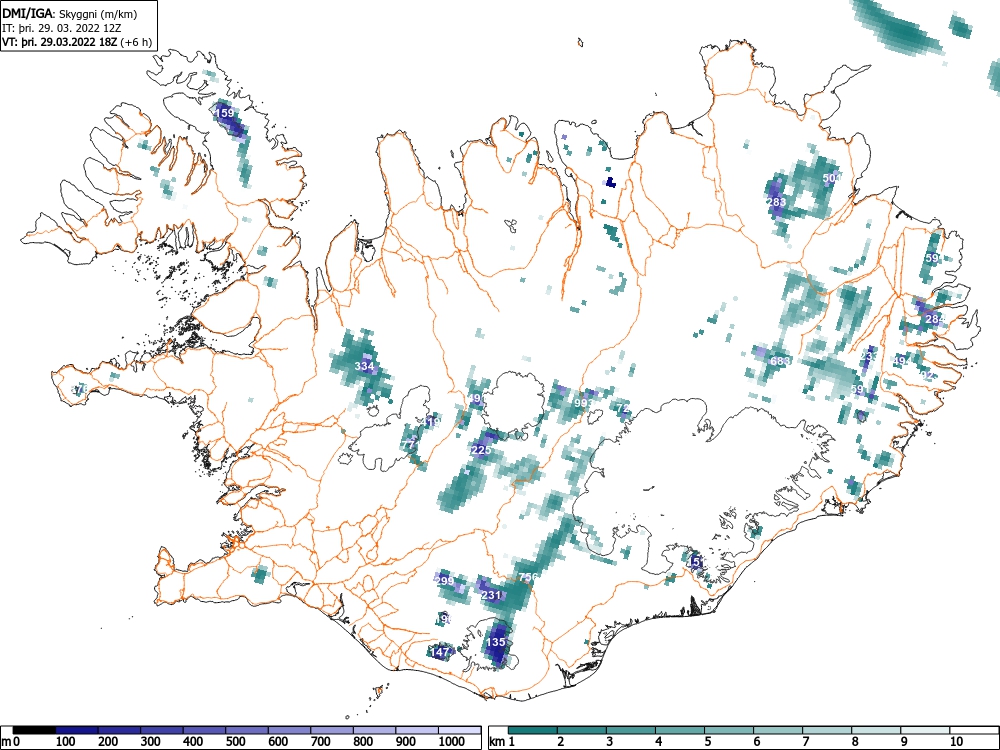Click the '494' visibility value on the map

(902, 361)
